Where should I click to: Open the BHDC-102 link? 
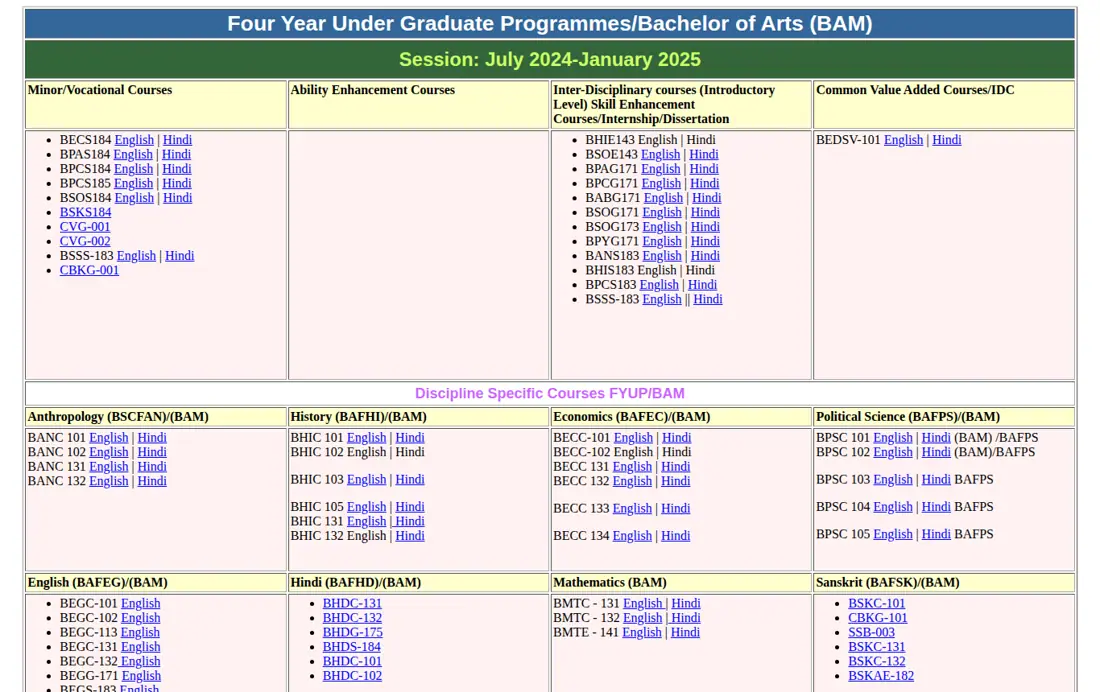[352, 676]
